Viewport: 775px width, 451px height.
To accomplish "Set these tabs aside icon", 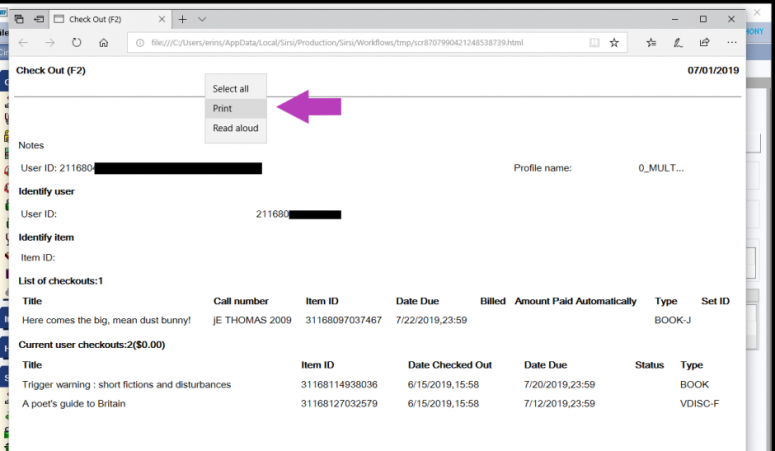I will click(x=39, y=19).
